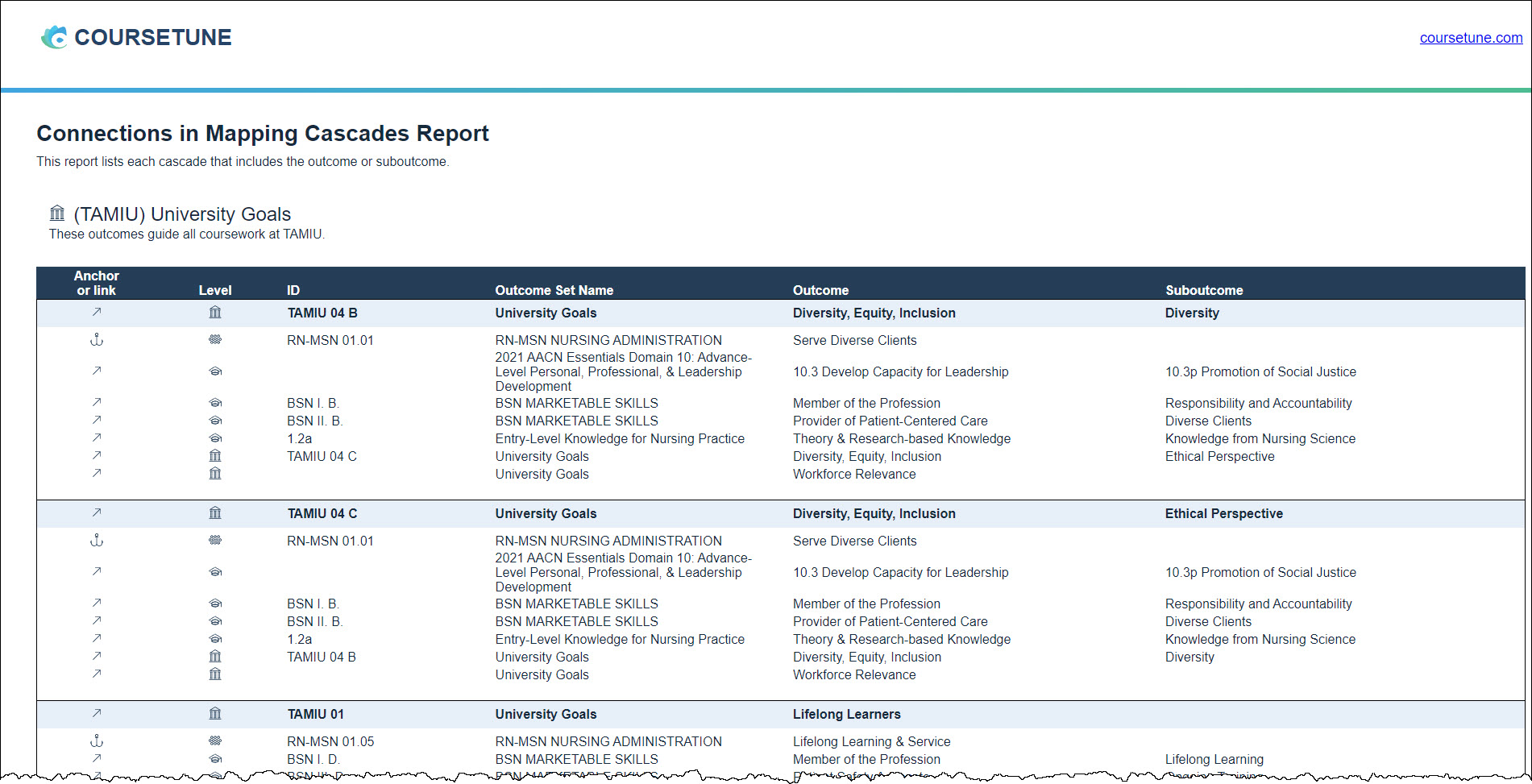Click the institution level icon in TAMIU 04 C header row
The height and width of the screenshot is (784, 1532).
[215, 513]
